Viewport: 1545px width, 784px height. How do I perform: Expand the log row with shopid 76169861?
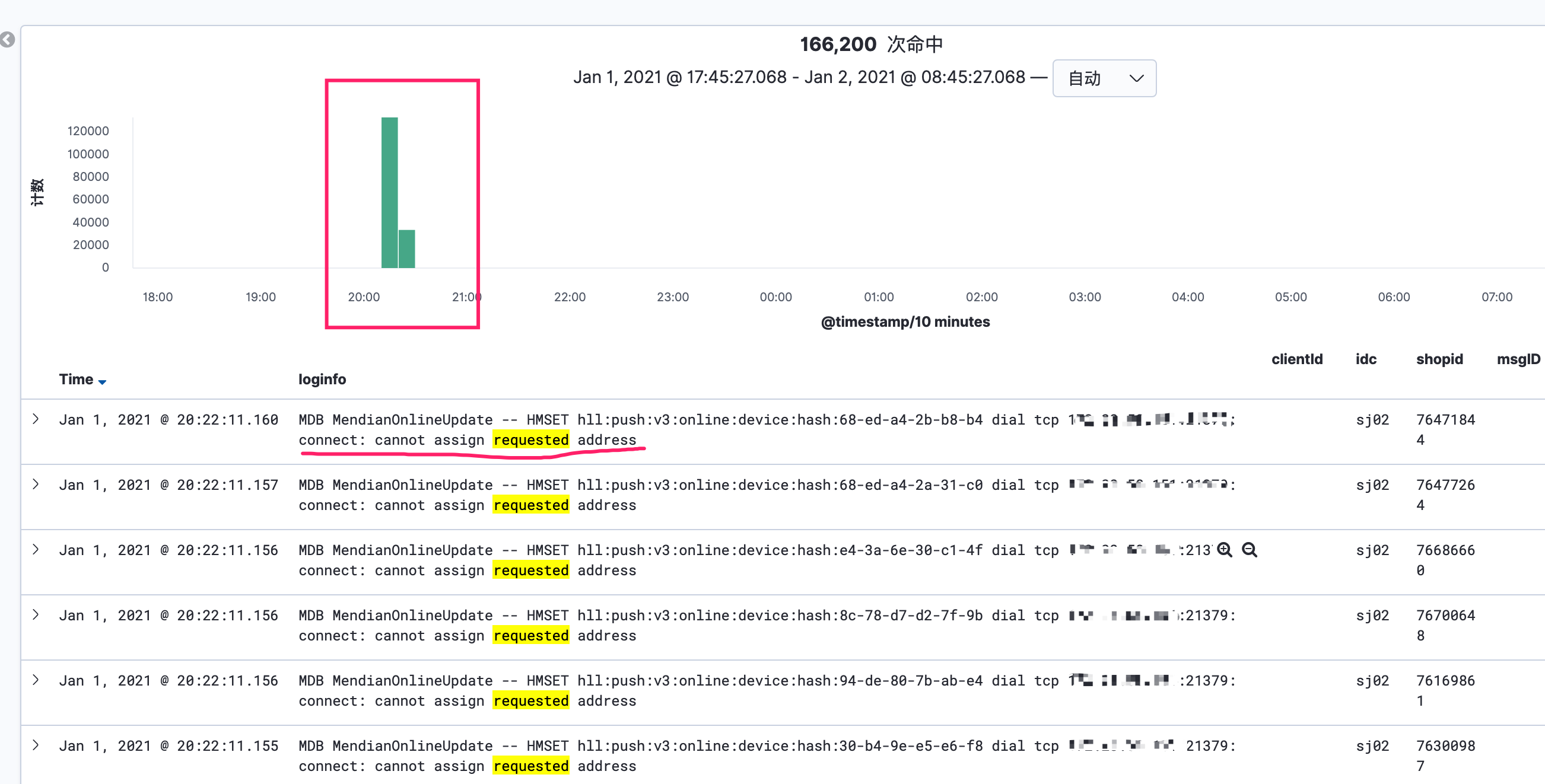pyautogui.click(x=36, y=680)
